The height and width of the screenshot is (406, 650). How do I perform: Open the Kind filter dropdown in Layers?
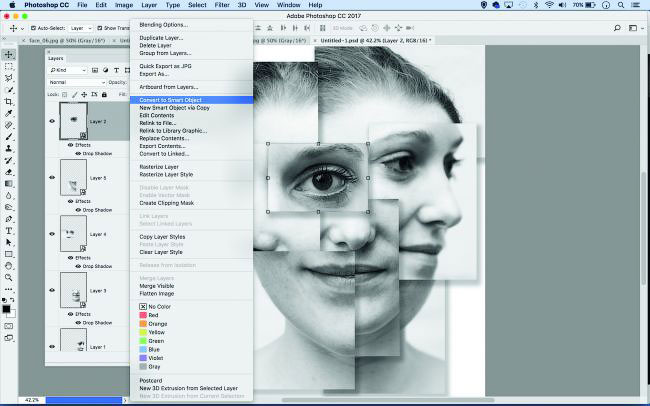point(68,71)
